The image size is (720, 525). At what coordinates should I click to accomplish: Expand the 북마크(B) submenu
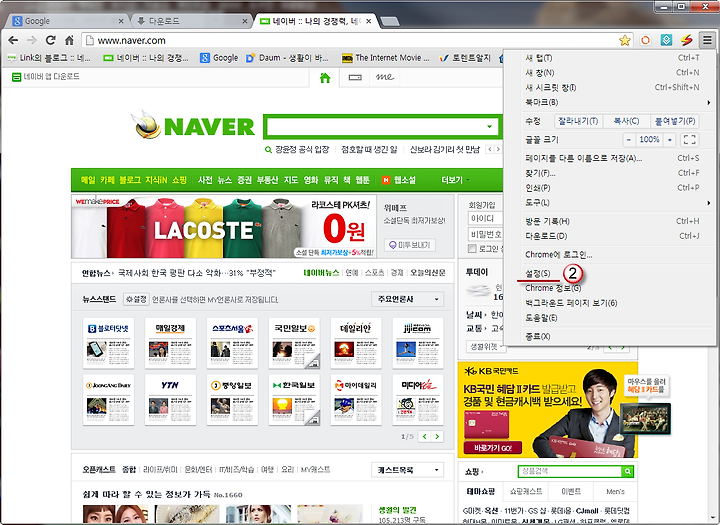click(x=619, y=102)
